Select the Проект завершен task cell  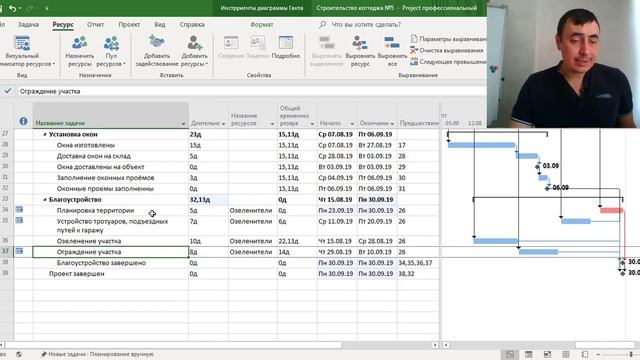pyautogui.click(x=111, y=273)
